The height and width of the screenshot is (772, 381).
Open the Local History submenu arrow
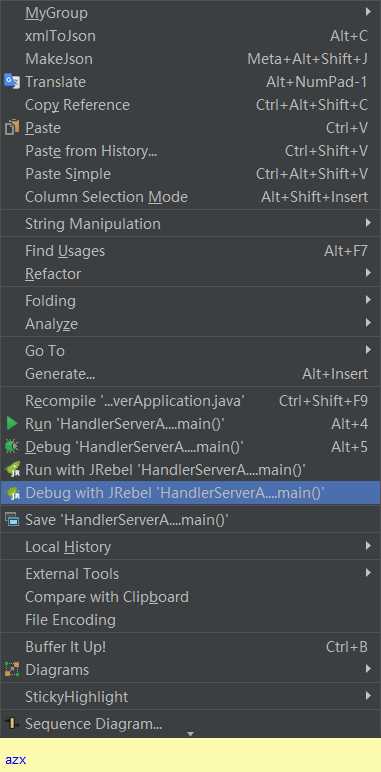click(x=368, y=546)
